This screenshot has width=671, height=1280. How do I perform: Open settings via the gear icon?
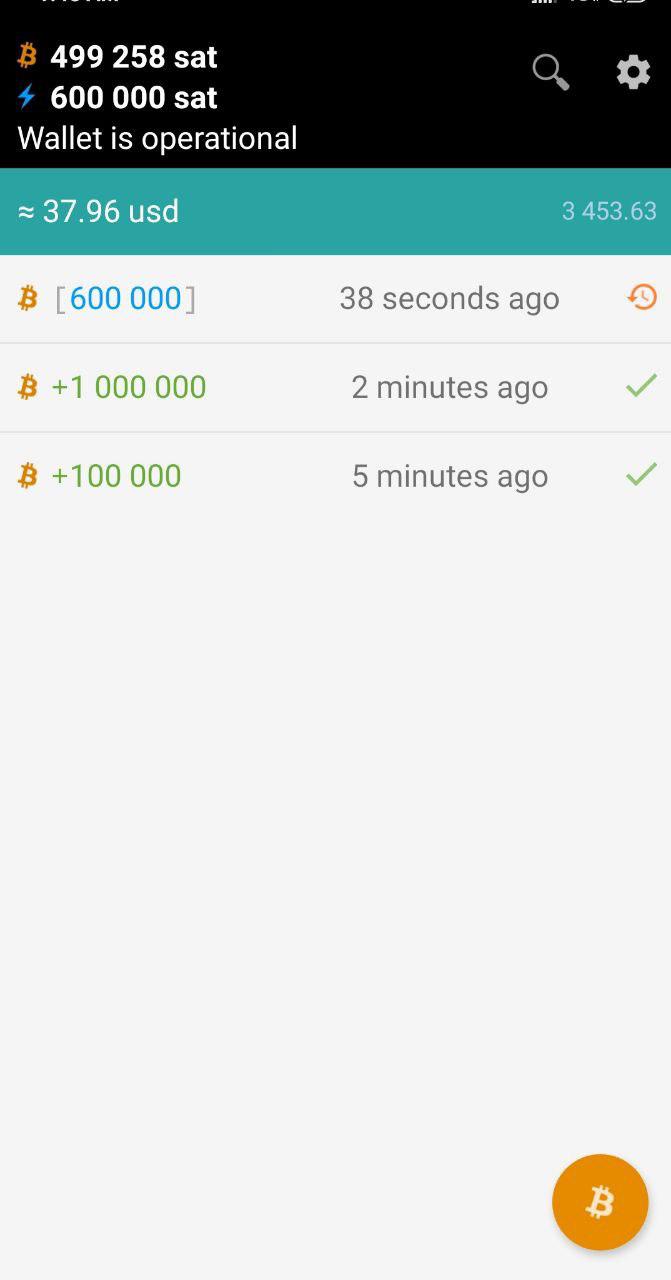click(633, 72)
